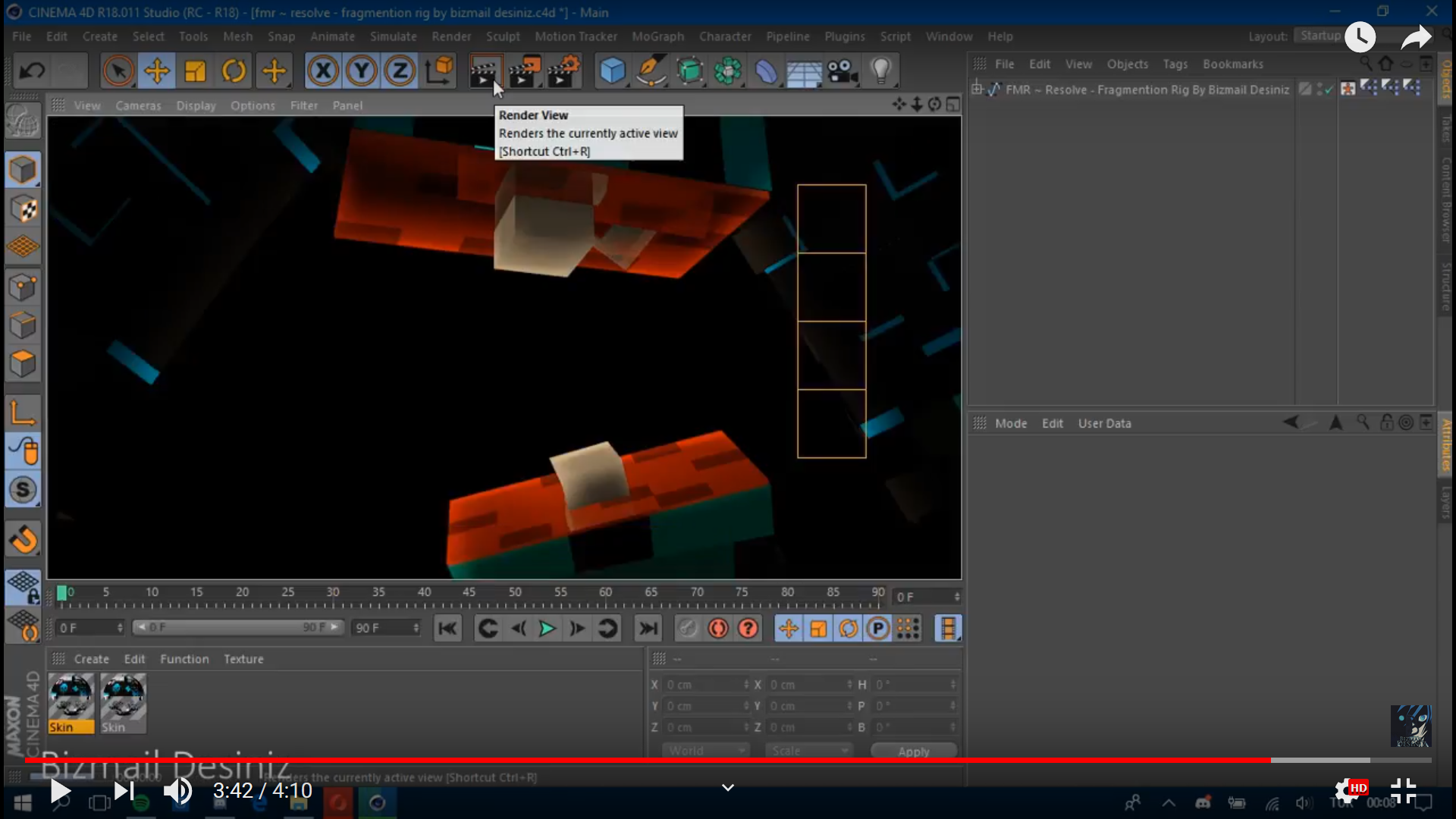Exit video fullscreen mode
Image resolution: width=1456 pixels, height=819 pixels.
point(1404,791)
